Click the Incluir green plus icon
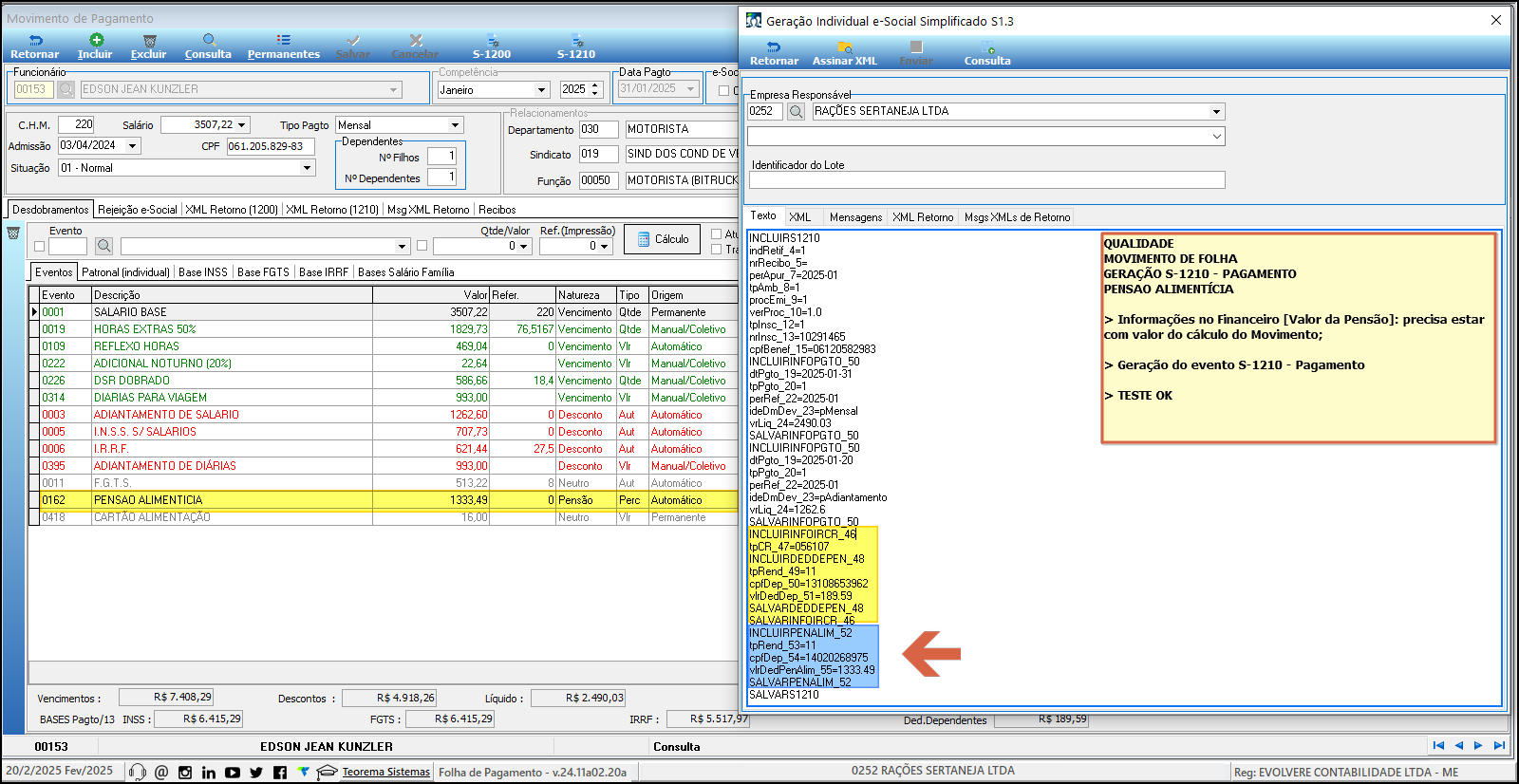The height and width of the screenshot is (784, 1519). coord(96,40)
